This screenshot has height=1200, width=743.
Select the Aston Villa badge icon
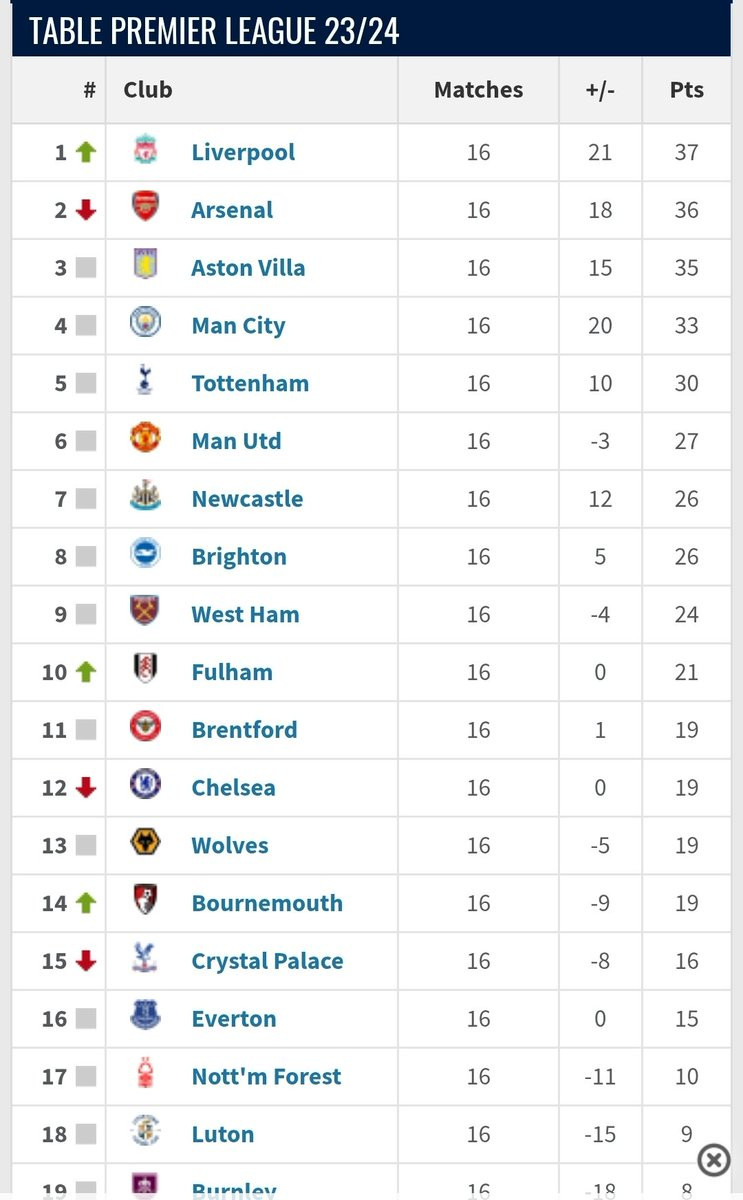click(x=145, y=264)
